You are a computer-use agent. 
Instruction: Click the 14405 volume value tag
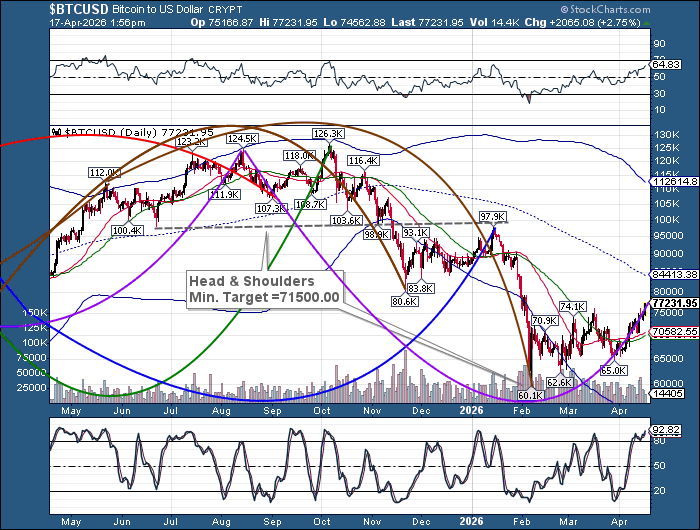[666, 396]
